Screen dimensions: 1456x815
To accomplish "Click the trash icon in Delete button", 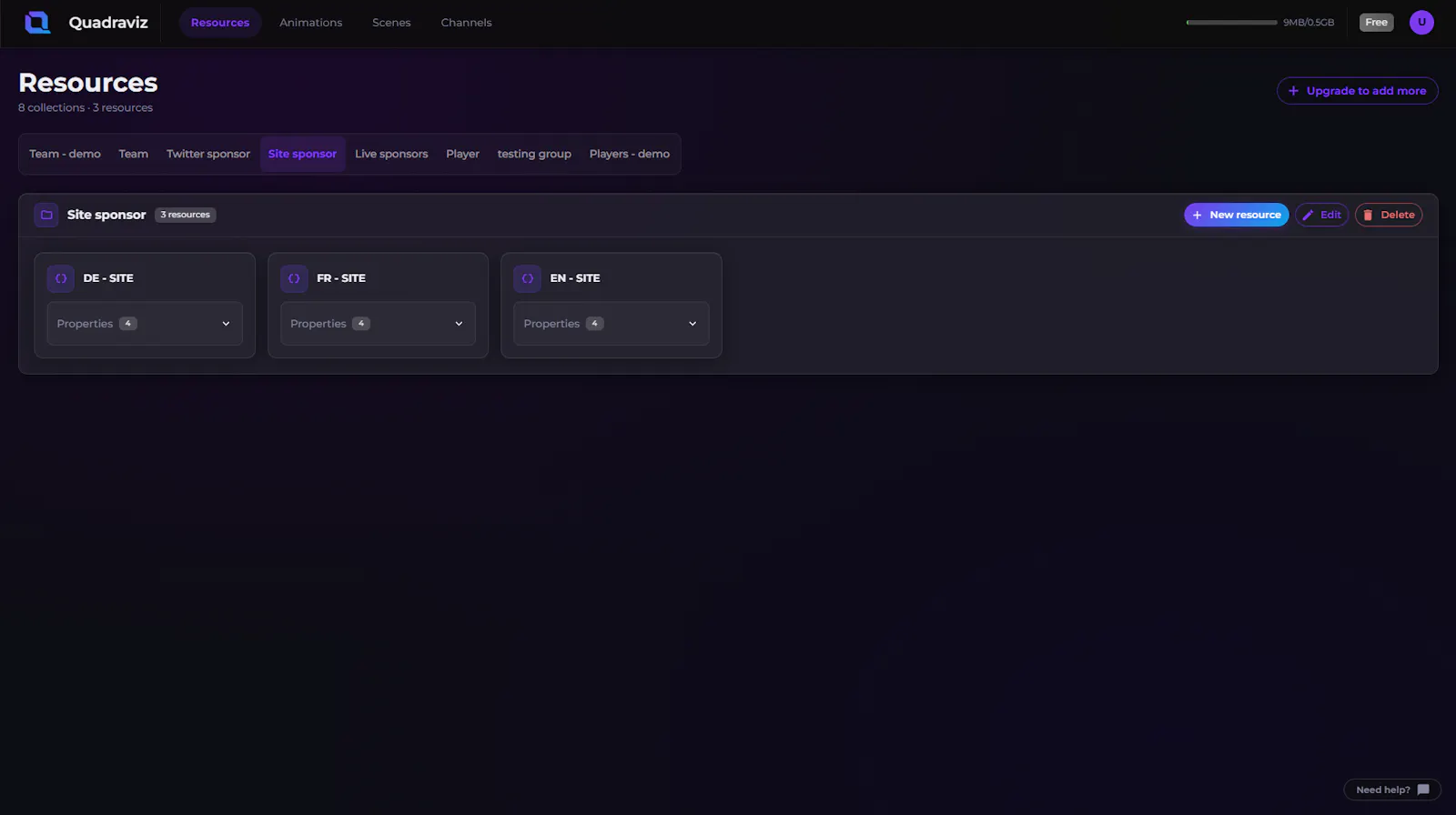I will 1368,215.
